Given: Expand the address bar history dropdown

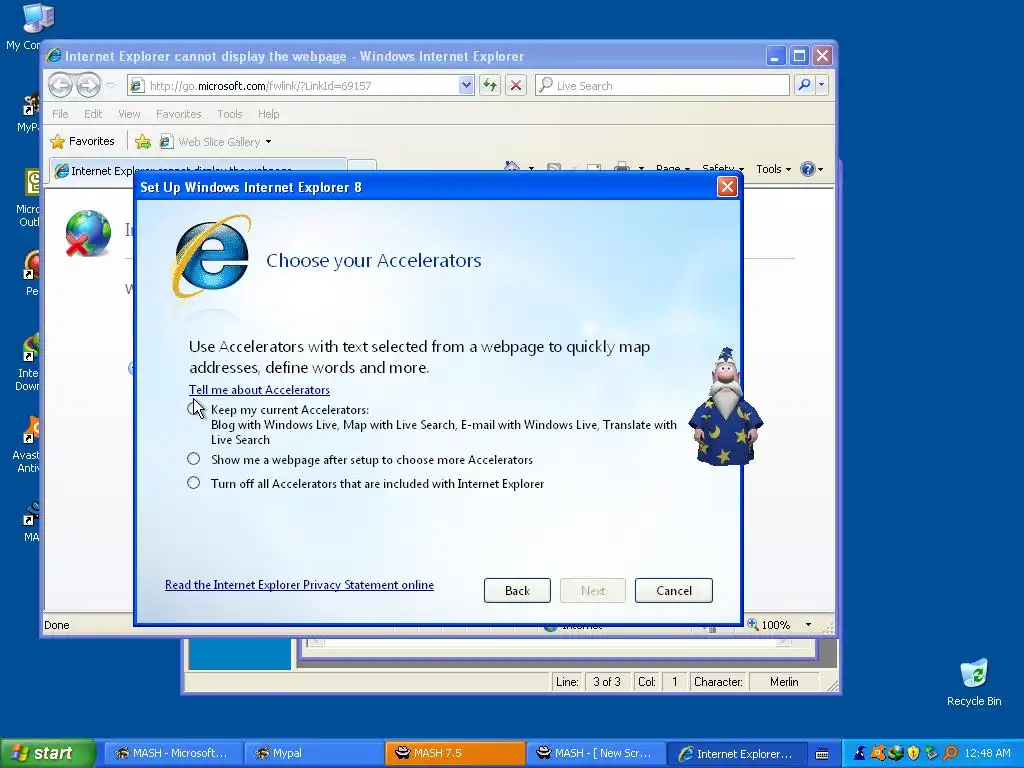Looking at the screenshot, I should (466, 86).
